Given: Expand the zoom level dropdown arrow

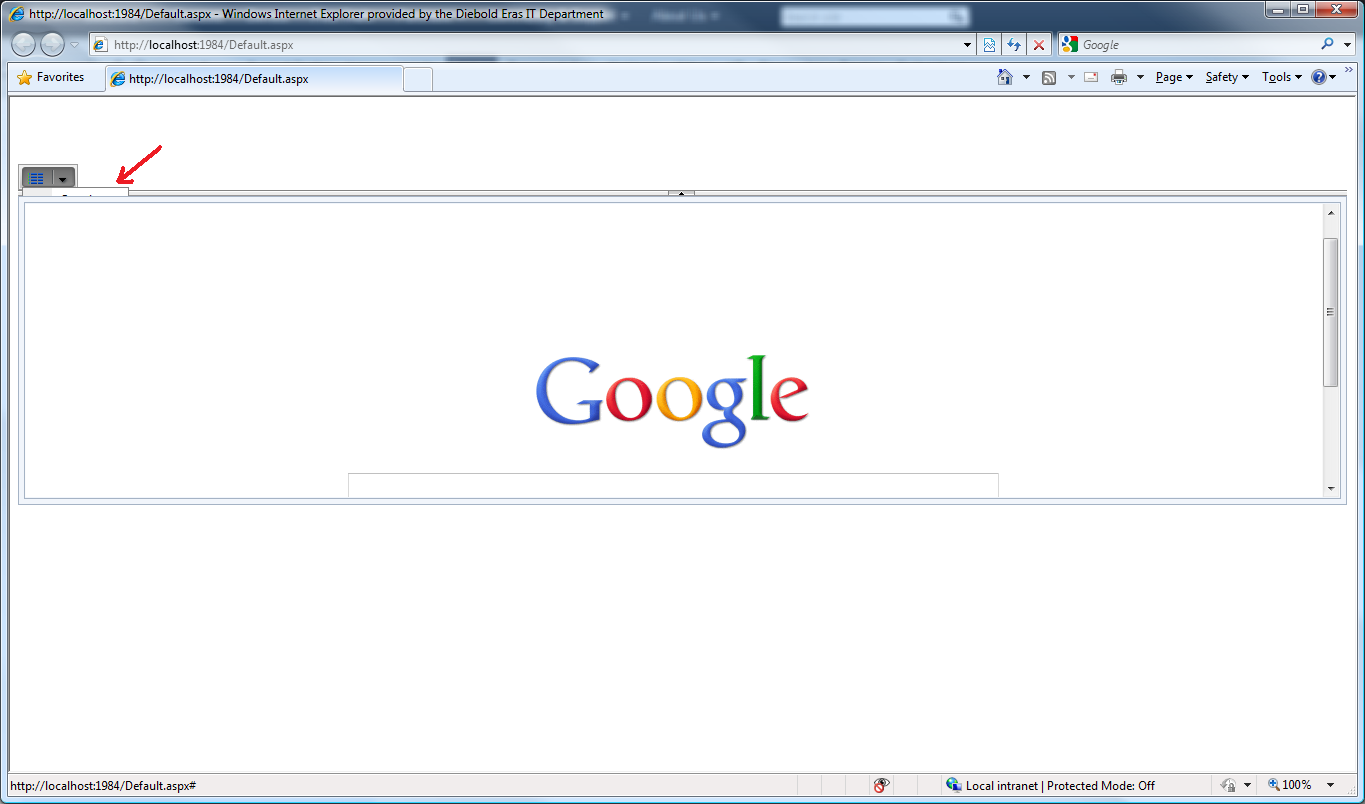Looking at the screenshot, I should tap(1331, 785).
